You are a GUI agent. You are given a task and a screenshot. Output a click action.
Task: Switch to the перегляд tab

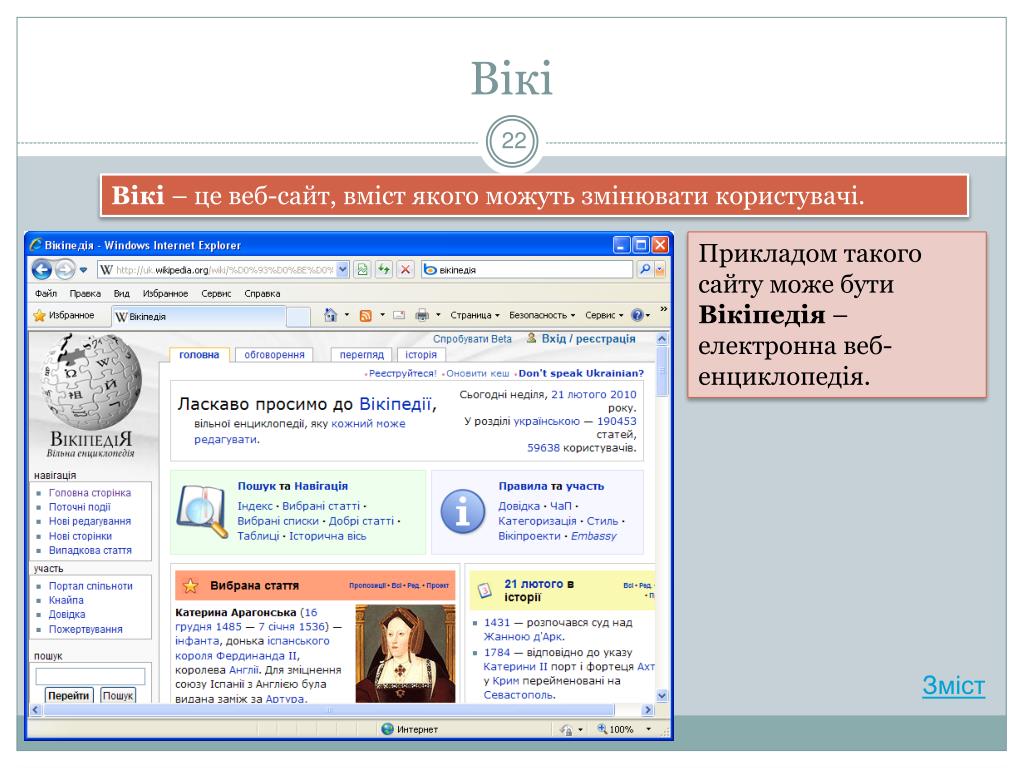(x=361, y=355)
